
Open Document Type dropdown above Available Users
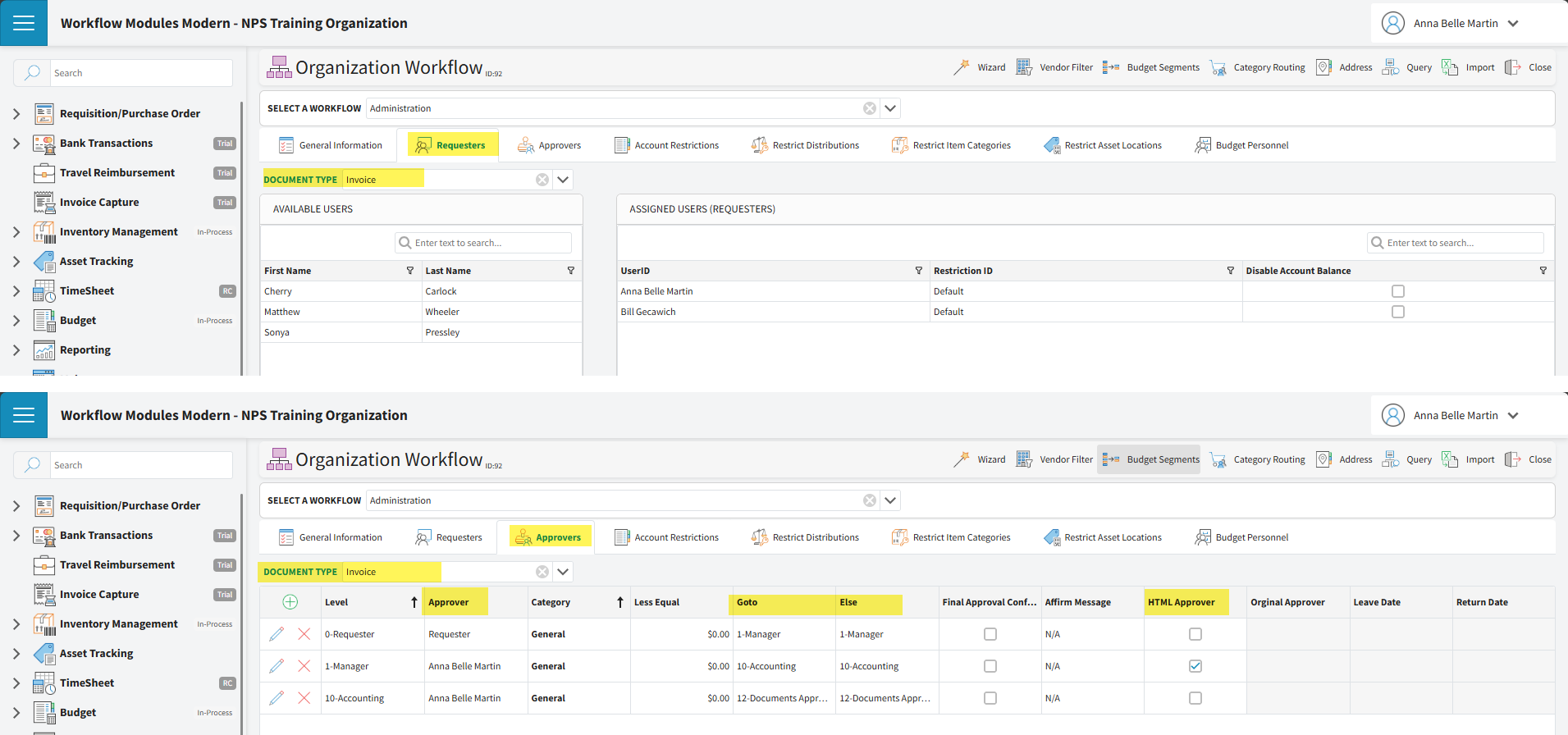(563, 180)
